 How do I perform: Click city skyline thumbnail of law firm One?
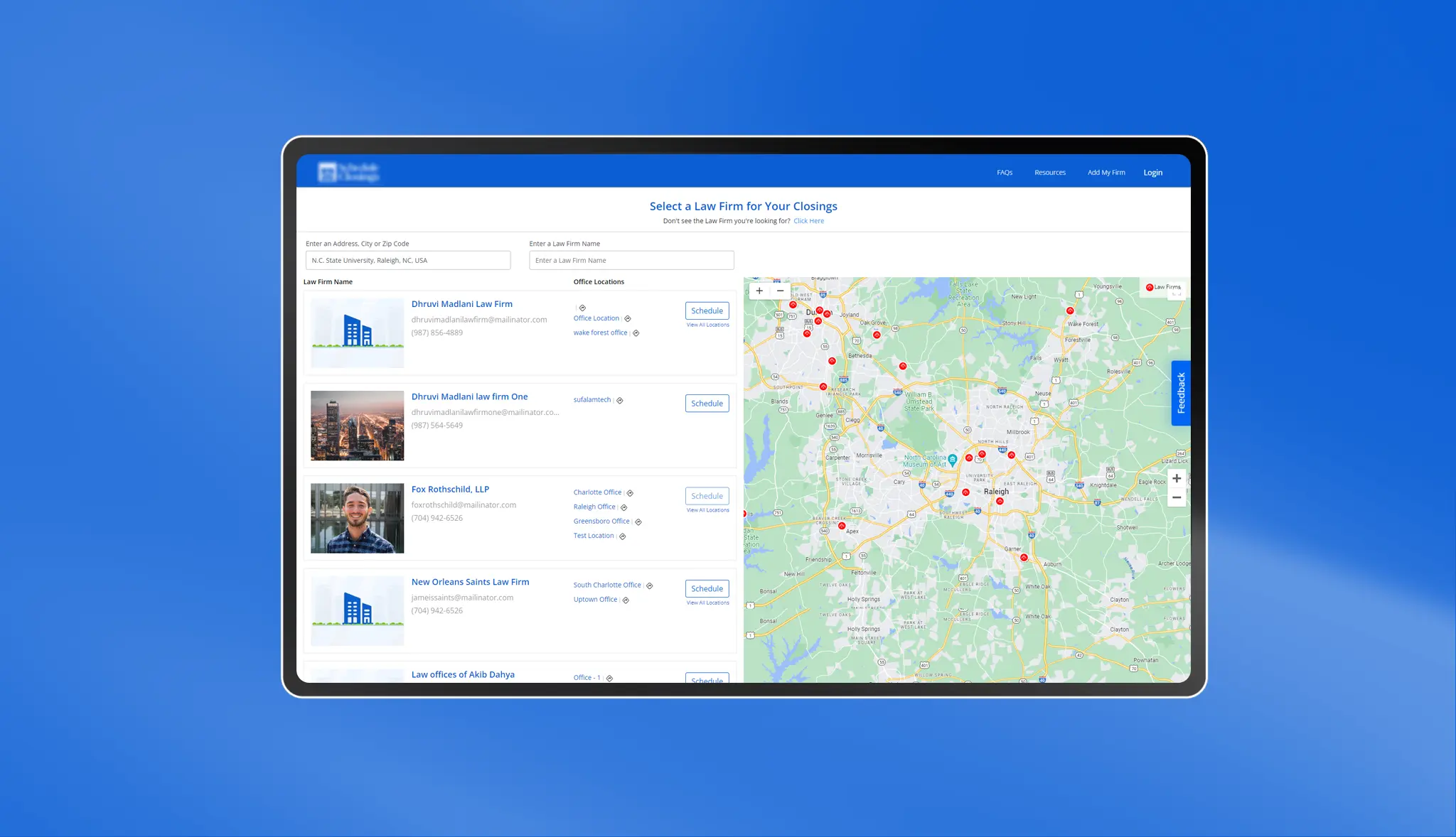point(357,426)
